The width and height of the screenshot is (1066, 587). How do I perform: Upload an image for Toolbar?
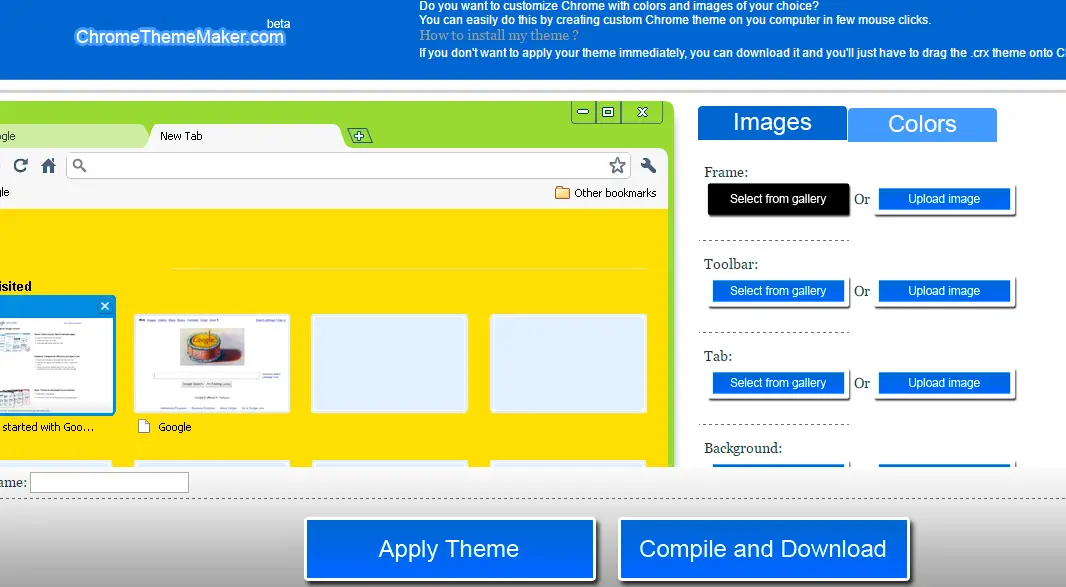pos(944,291)
